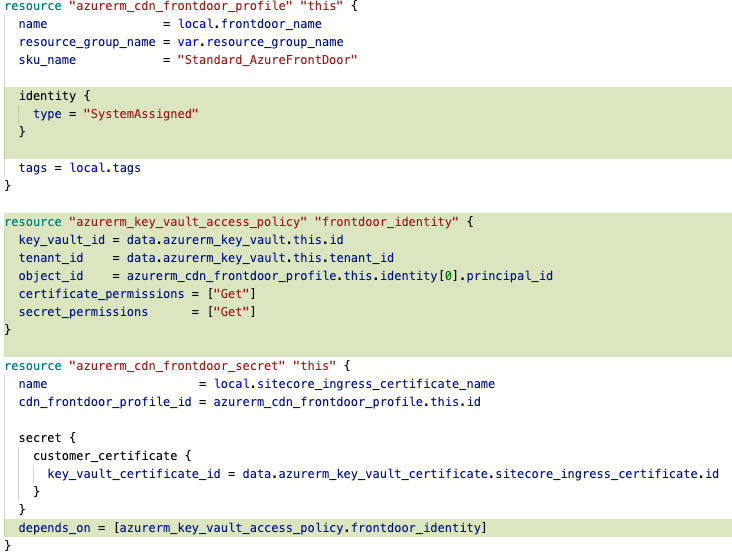The image size is (732, 557).
Task: Click the secret block keyword
Action: click(x=40, y=438)
